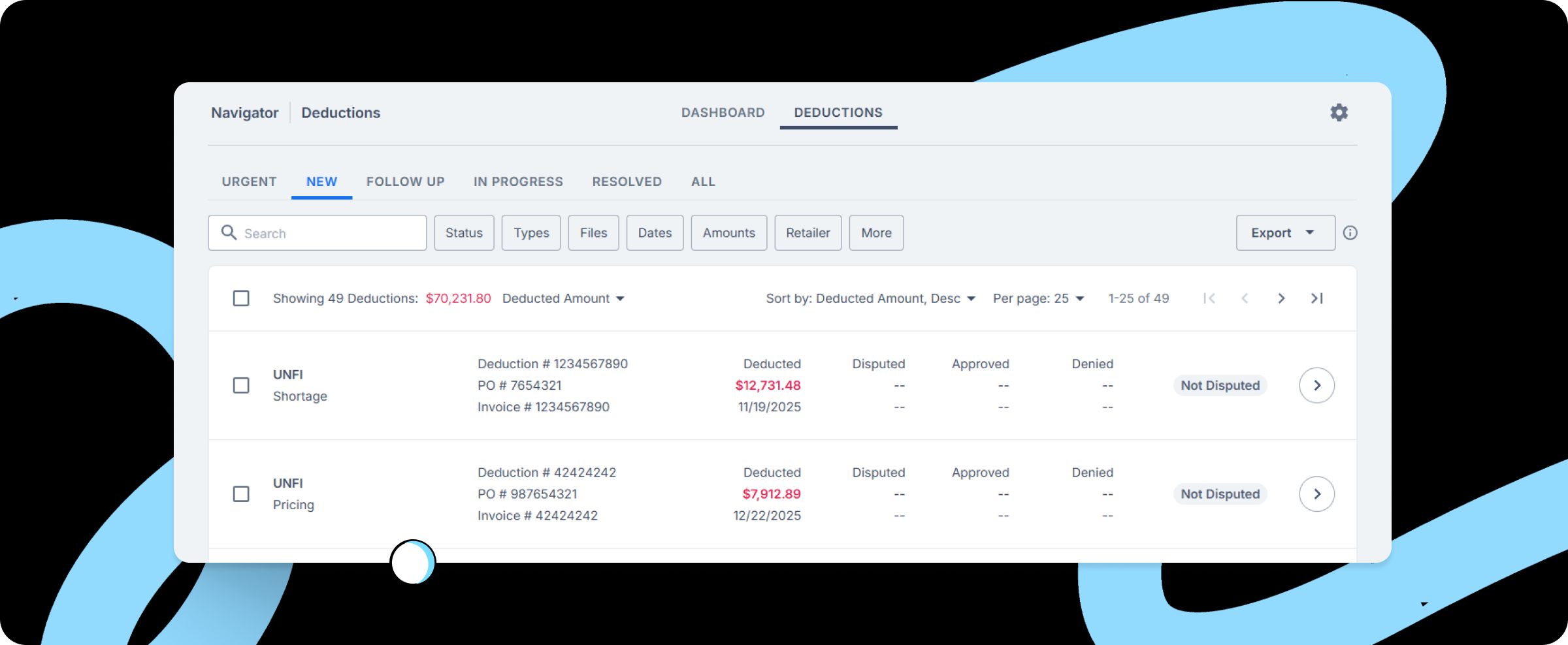Switch to the IN PROGRESS tab
This screenshot has height=645, width=1568.
(518, 181)
